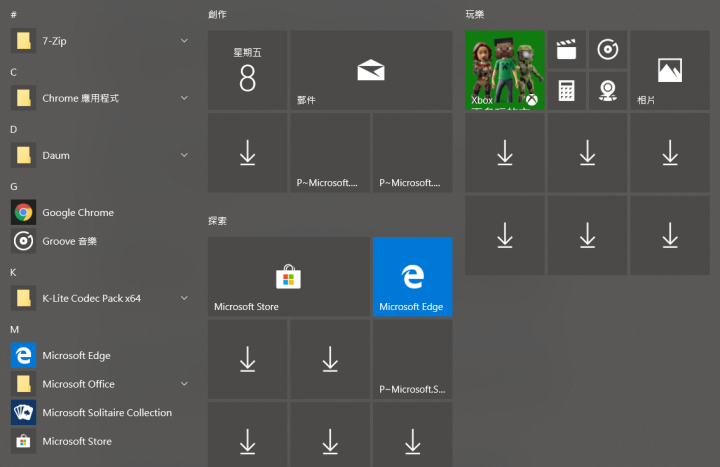Jump to letter # in app list
The width and height of the screenshot is (720, 467).
tap(14, 15)
